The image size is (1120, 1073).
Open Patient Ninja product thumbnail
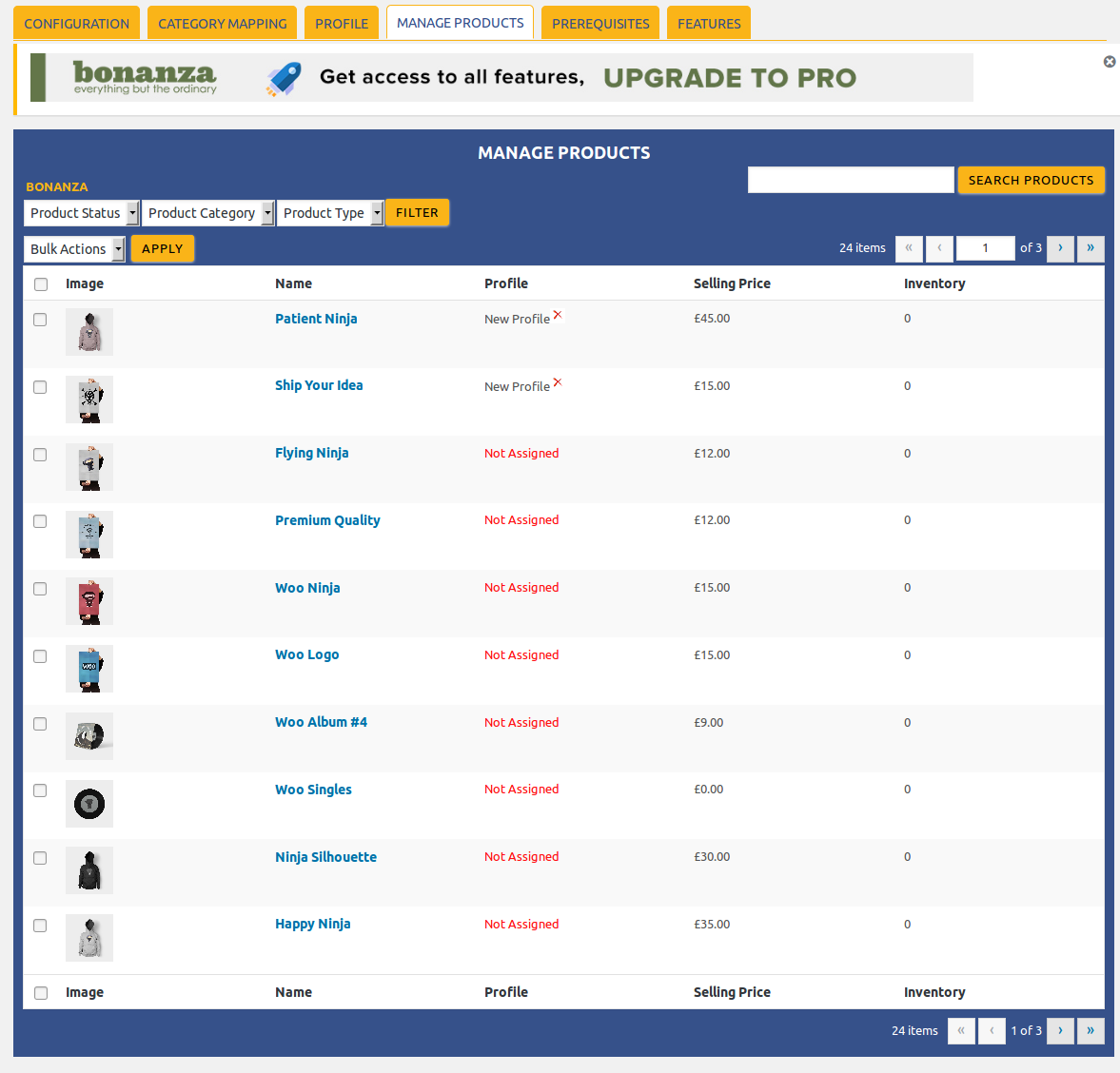coord(89,332)
